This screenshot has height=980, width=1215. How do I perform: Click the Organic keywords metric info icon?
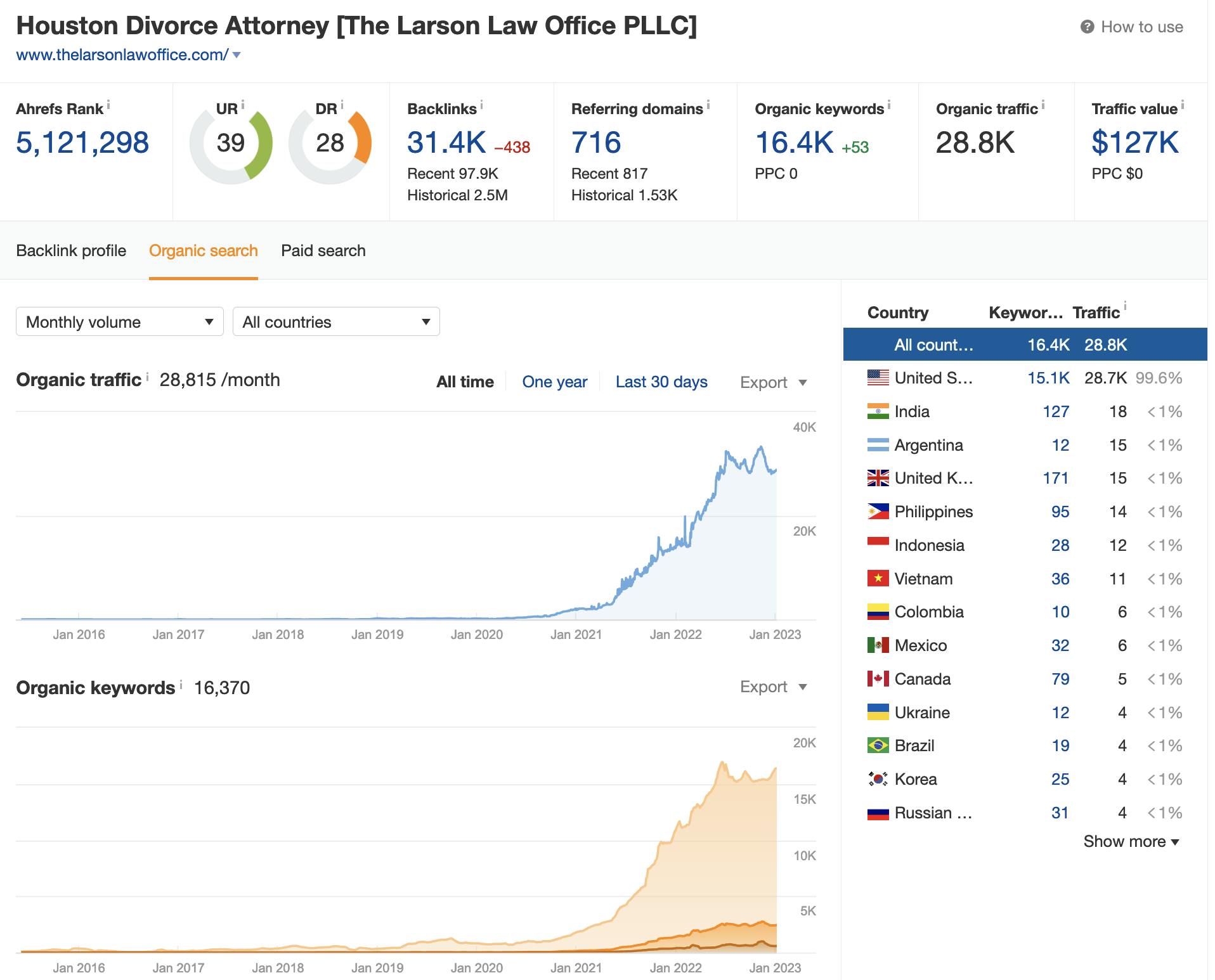click(889, 105)
